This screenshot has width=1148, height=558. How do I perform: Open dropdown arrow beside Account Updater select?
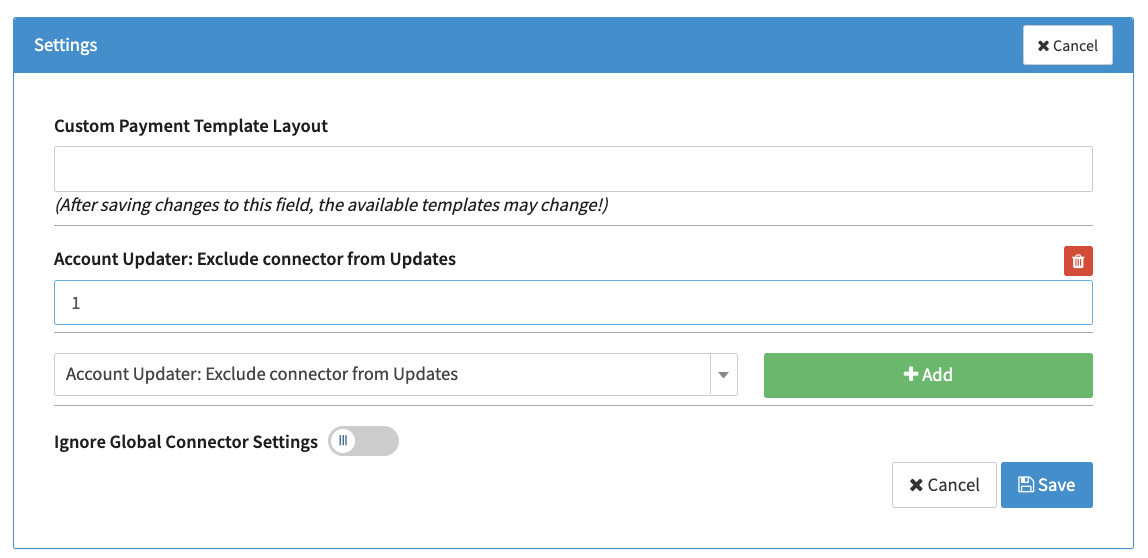pyautogui.click(x=724, y=375)
